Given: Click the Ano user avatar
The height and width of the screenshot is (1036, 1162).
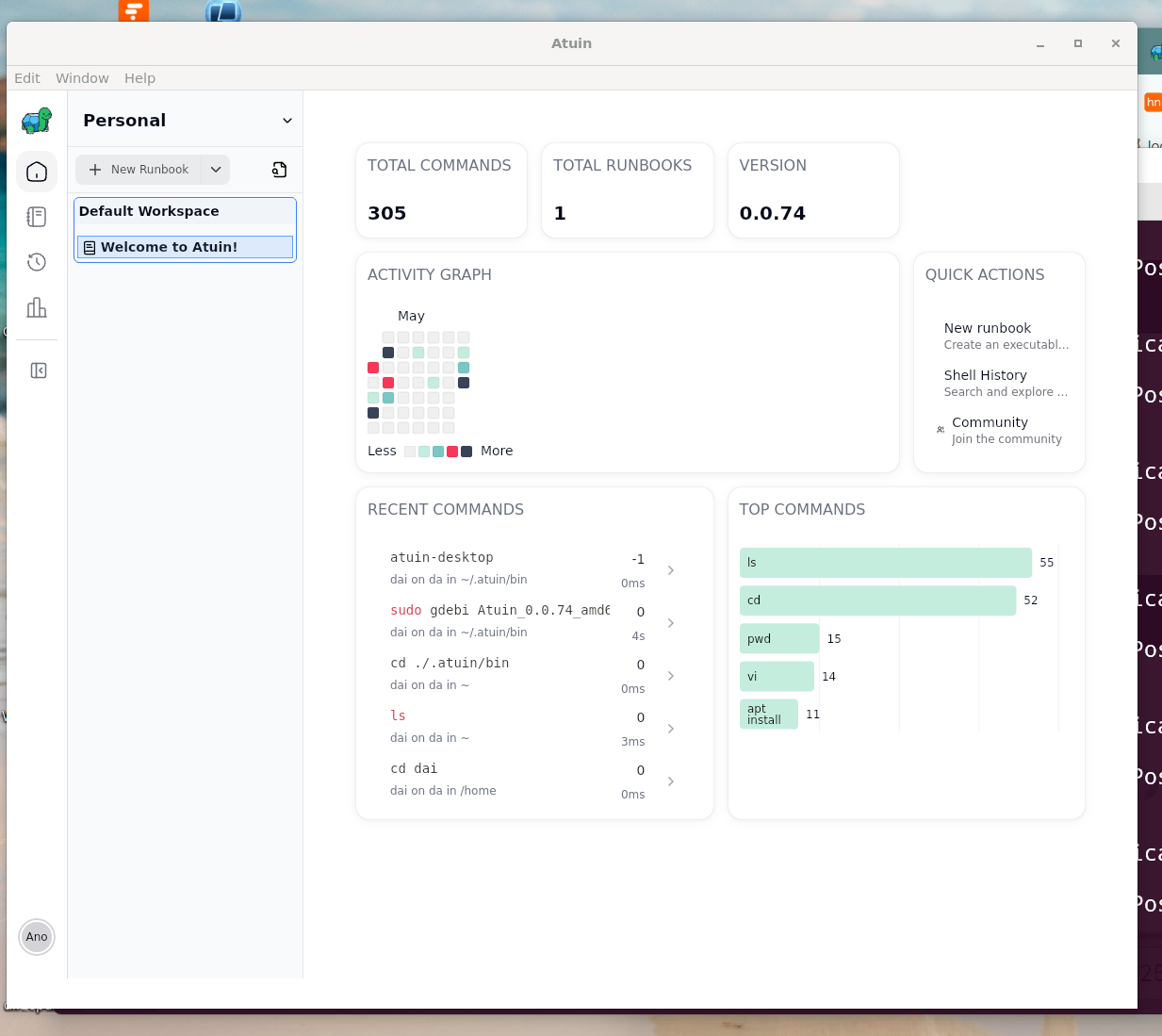Looking at the screenshot, I should click(x=37, y=937).
